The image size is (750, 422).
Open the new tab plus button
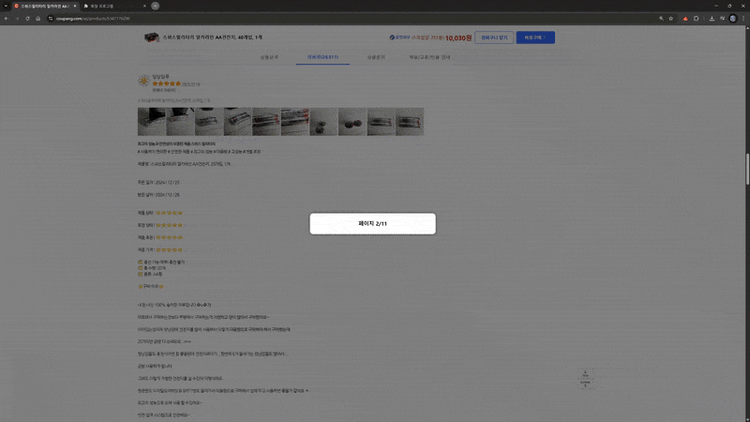click(x=155, y=6)
